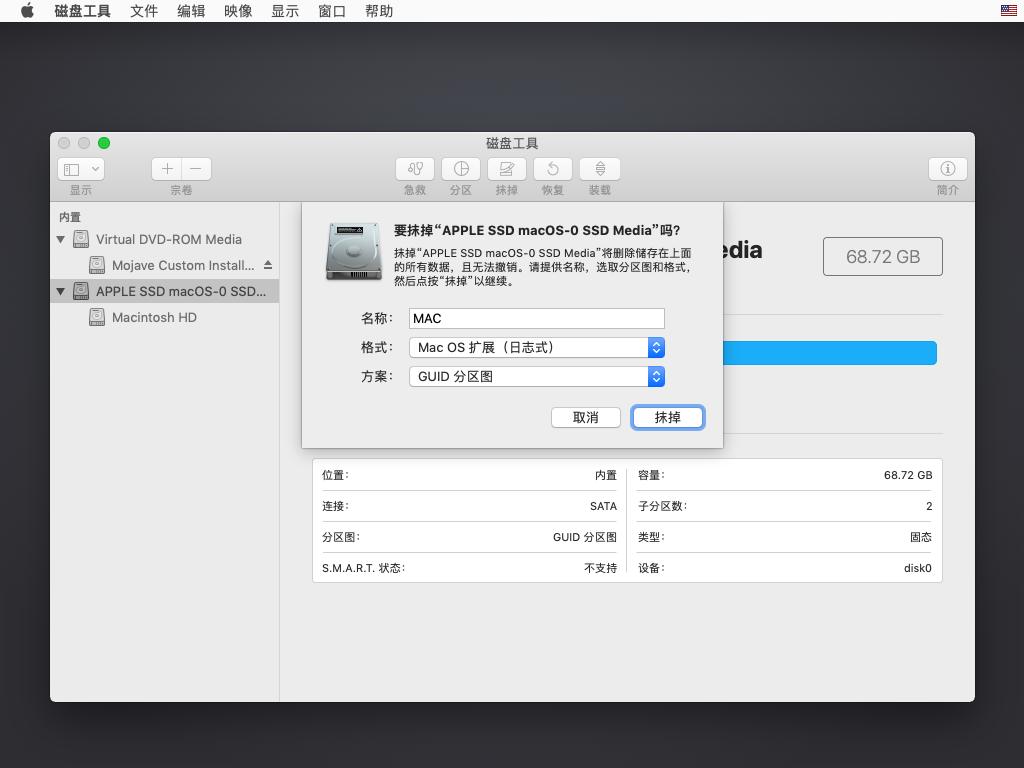
Task: Open the Partition (分区) tool
Action: [x=461, y=169]
